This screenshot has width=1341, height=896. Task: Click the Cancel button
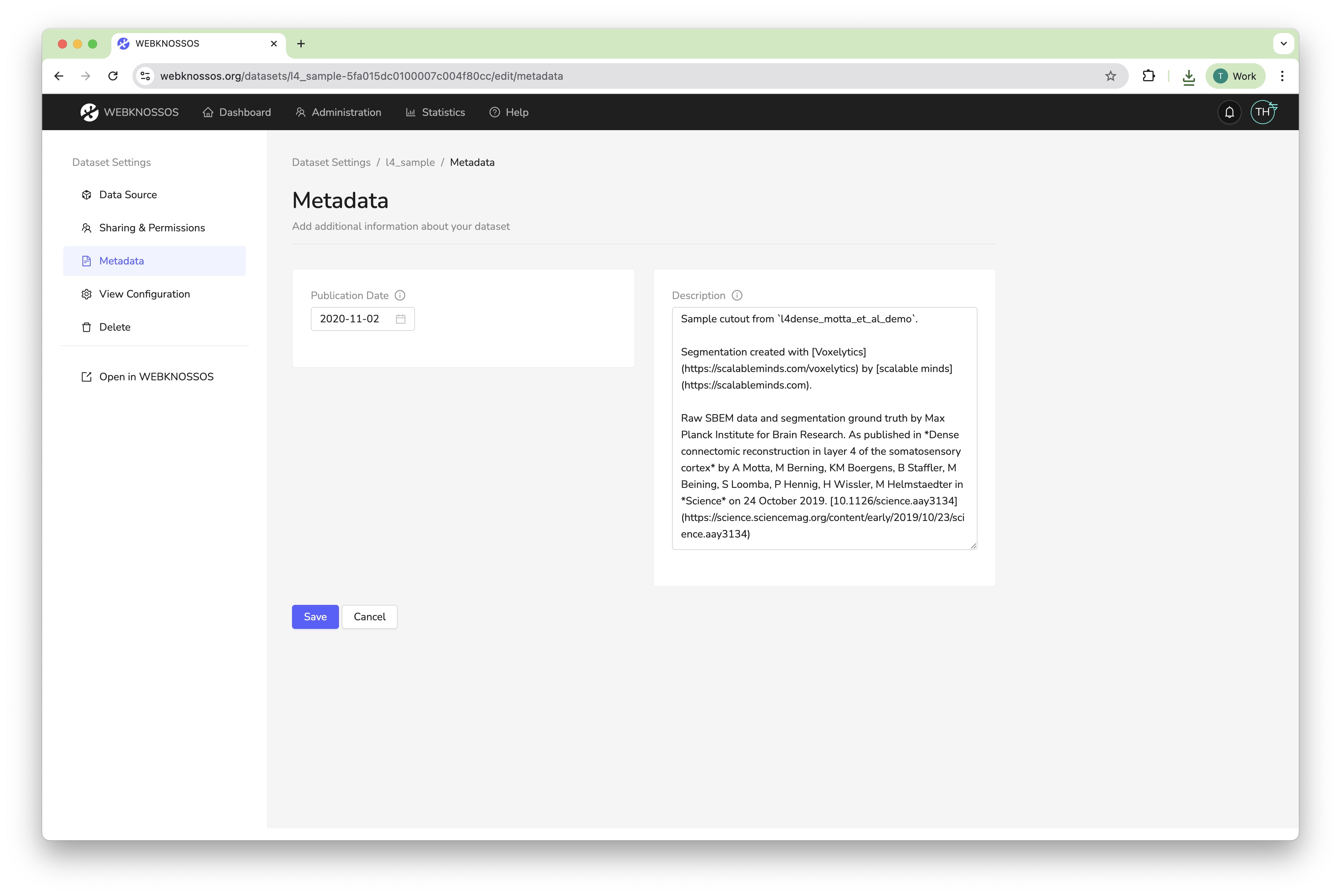coord(369,617)
